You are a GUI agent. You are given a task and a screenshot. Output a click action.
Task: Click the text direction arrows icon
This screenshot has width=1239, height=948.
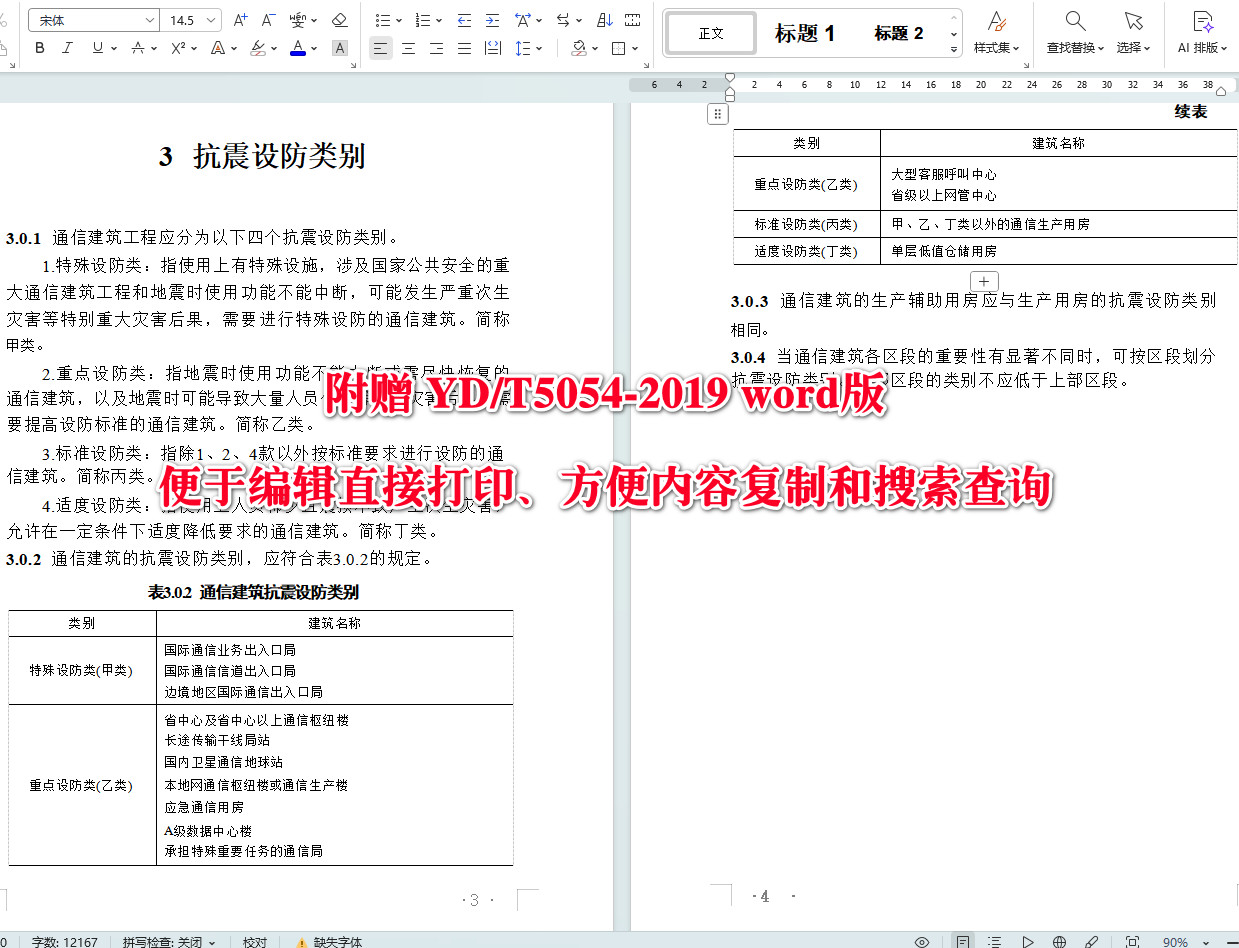click(x=564, y=20)
